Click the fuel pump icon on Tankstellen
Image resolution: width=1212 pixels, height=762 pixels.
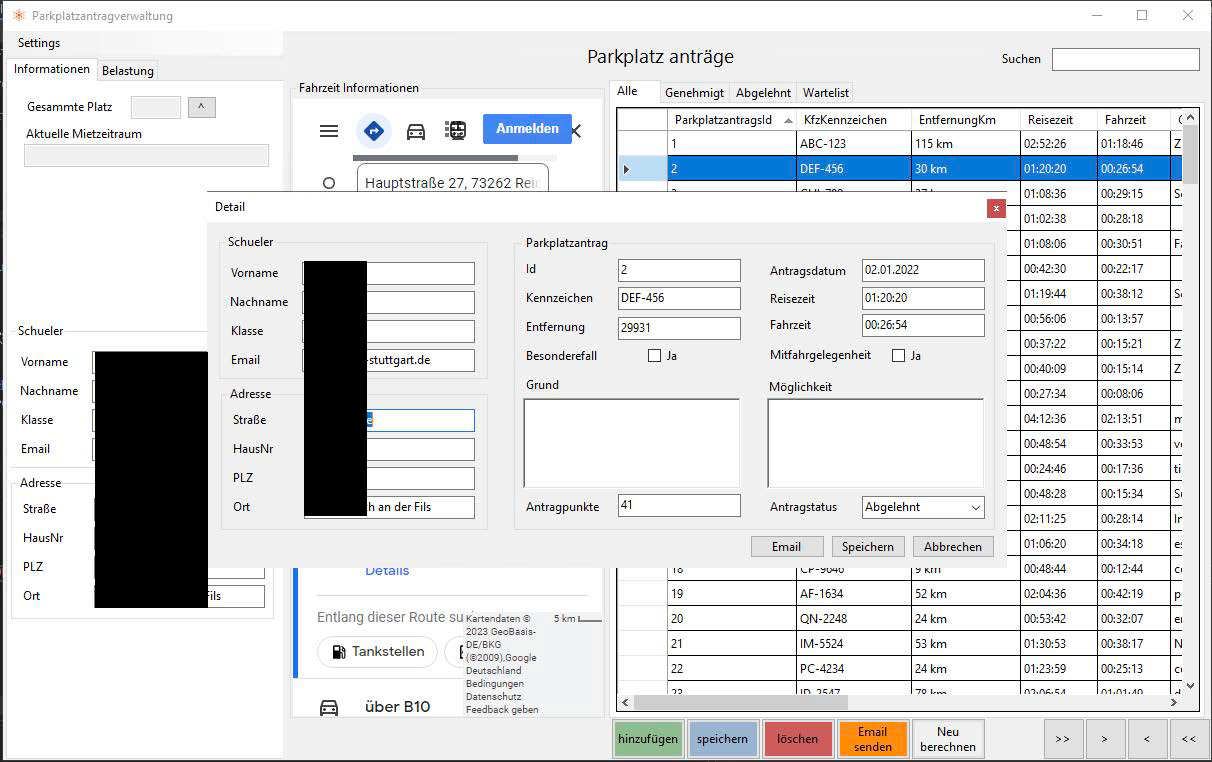(337, 651)
